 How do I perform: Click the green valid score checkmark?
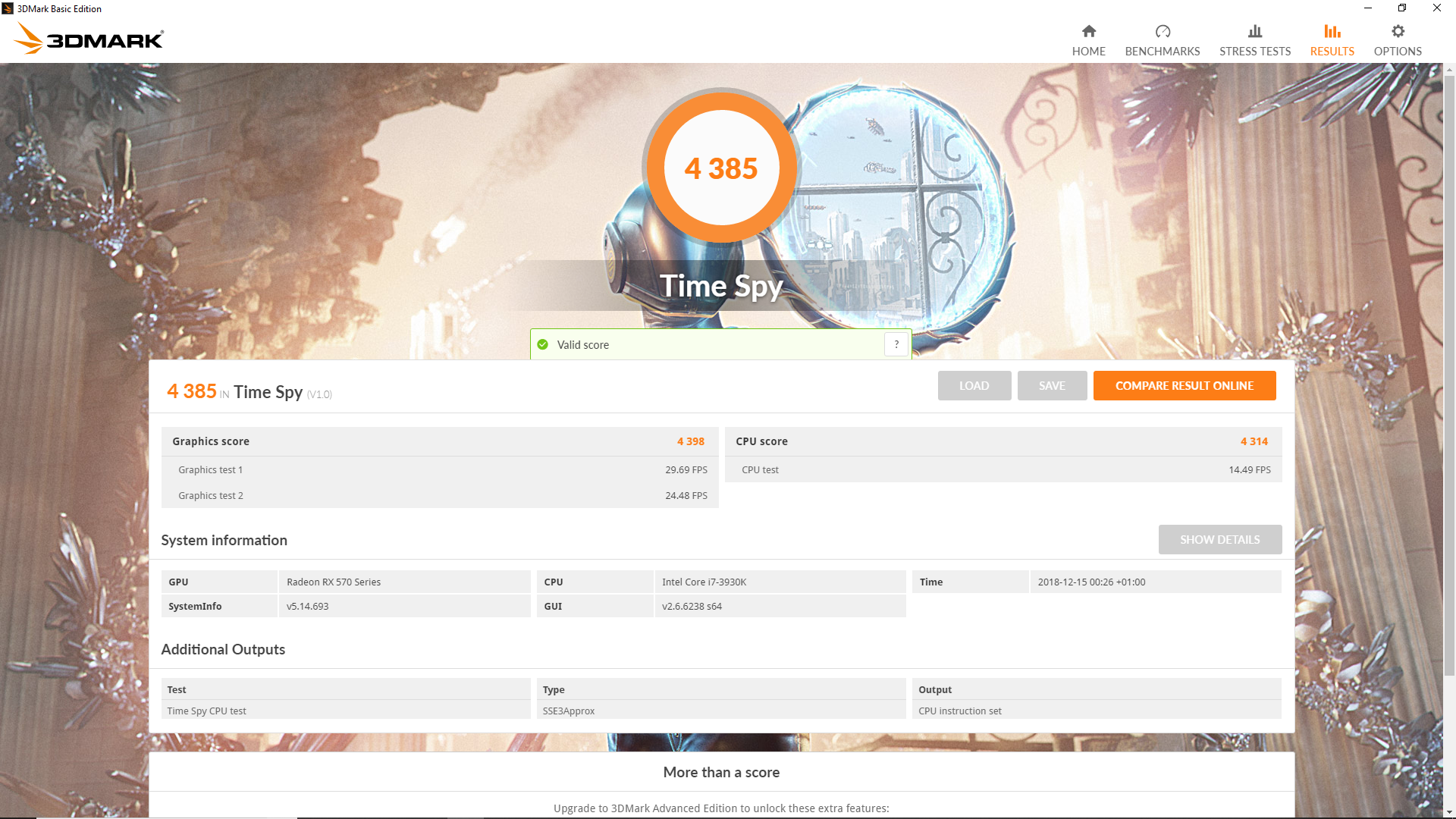(543, 344)
